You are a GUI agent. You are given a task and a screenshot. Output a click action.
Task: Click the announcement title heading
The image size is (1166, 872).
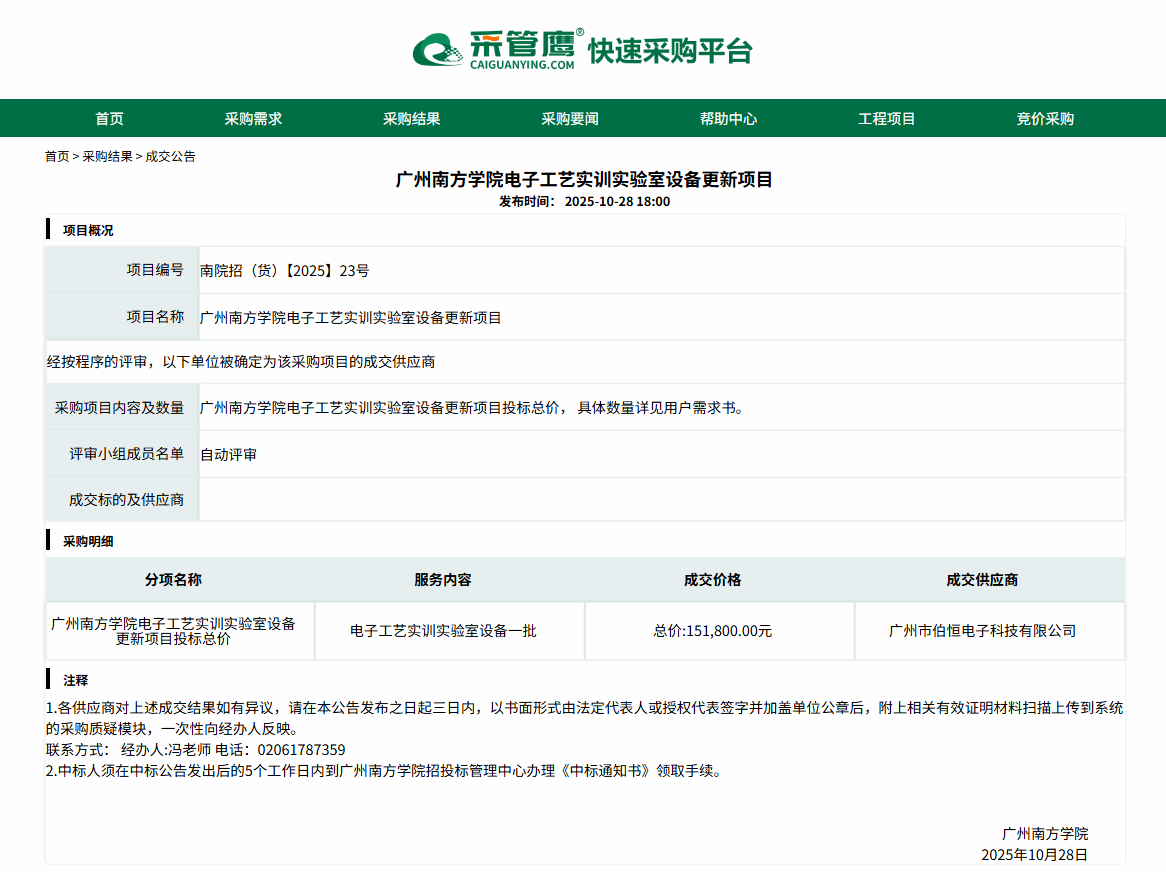(x=584, y=180)
